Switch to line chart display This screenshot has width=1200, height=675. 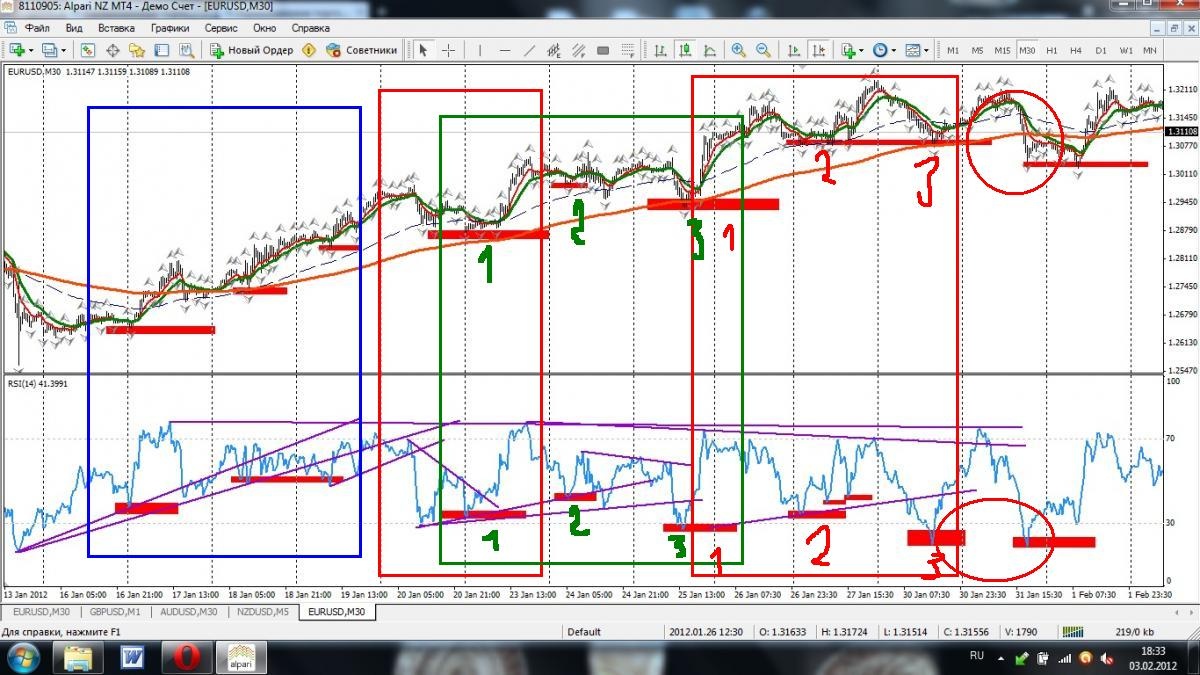710,50
